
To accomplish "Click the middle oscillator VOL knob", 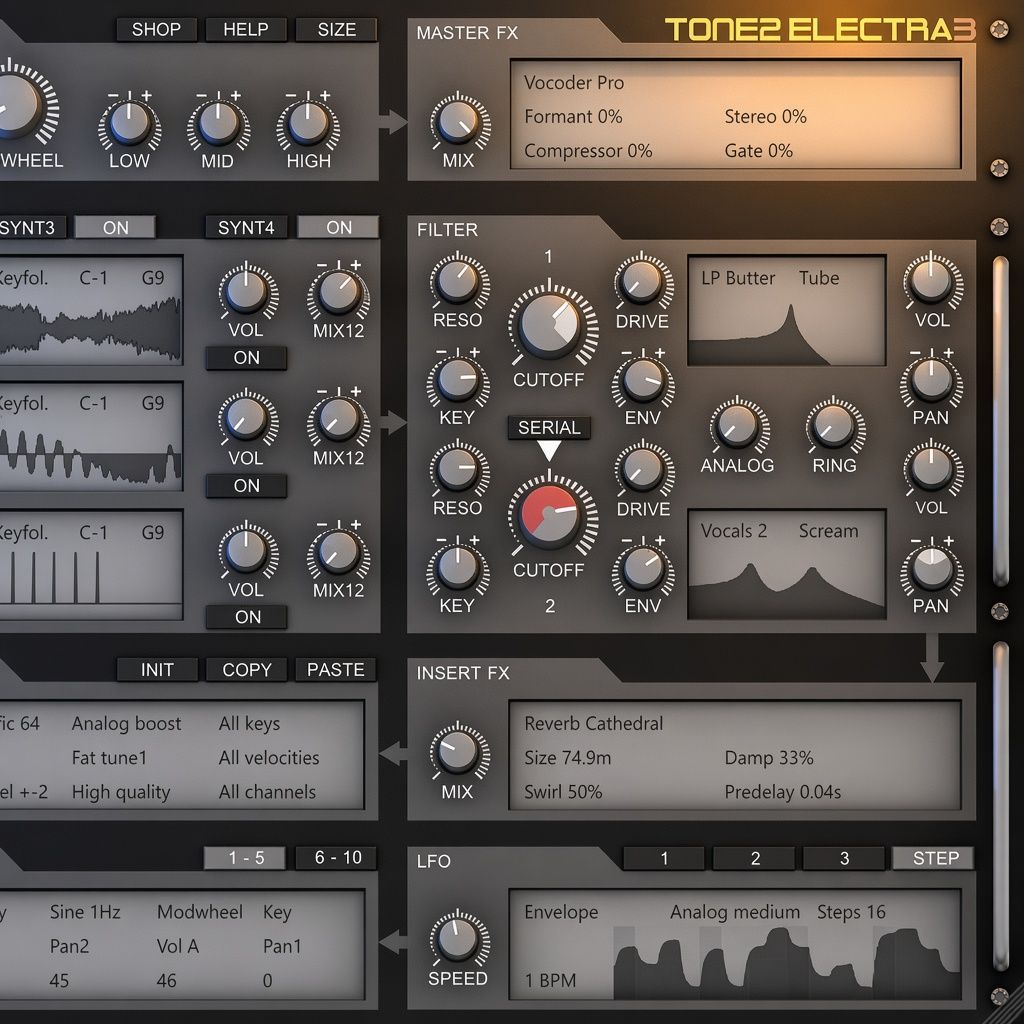I will pos(246,419).
